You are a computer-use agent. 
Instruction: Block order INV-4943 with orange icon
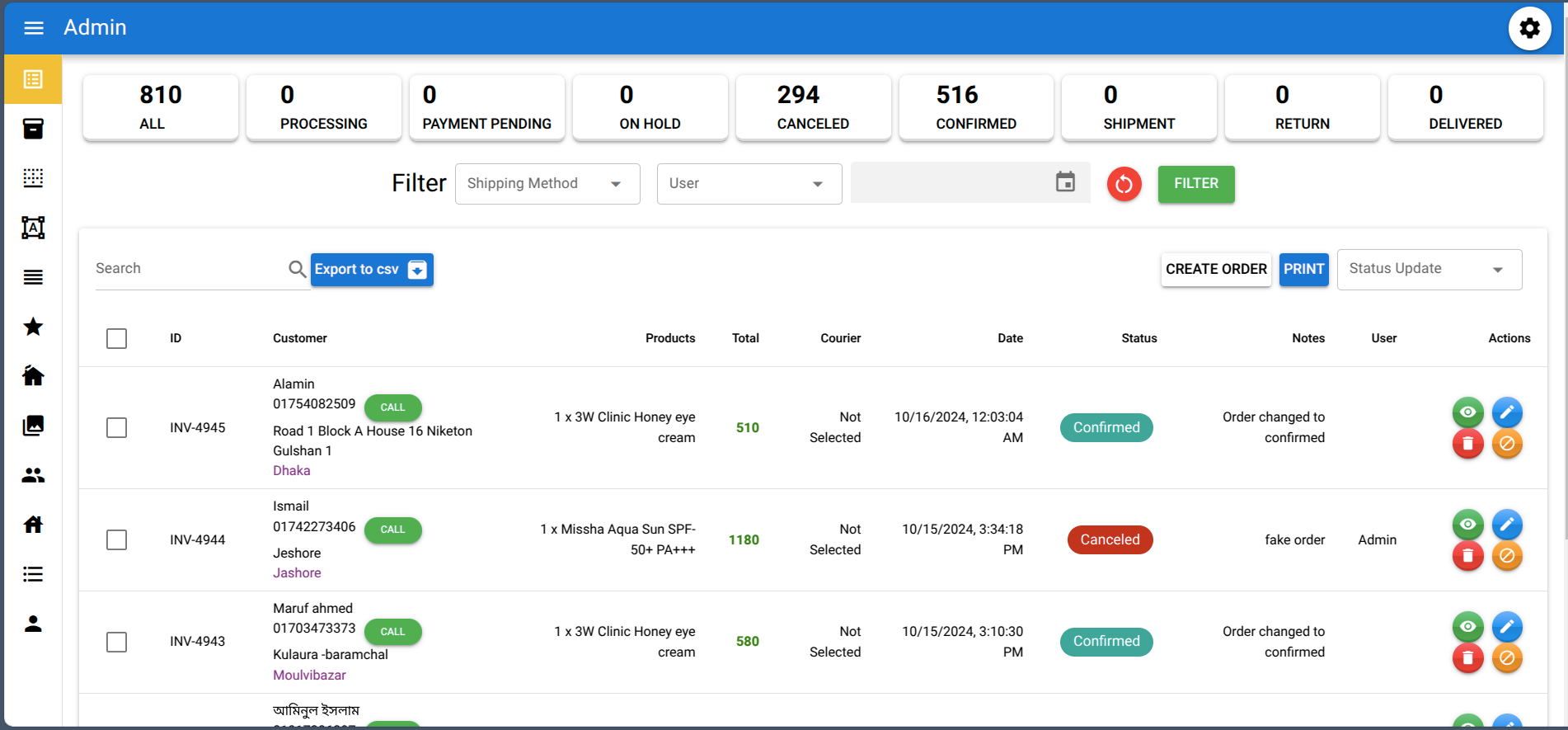coord(1506,658)
